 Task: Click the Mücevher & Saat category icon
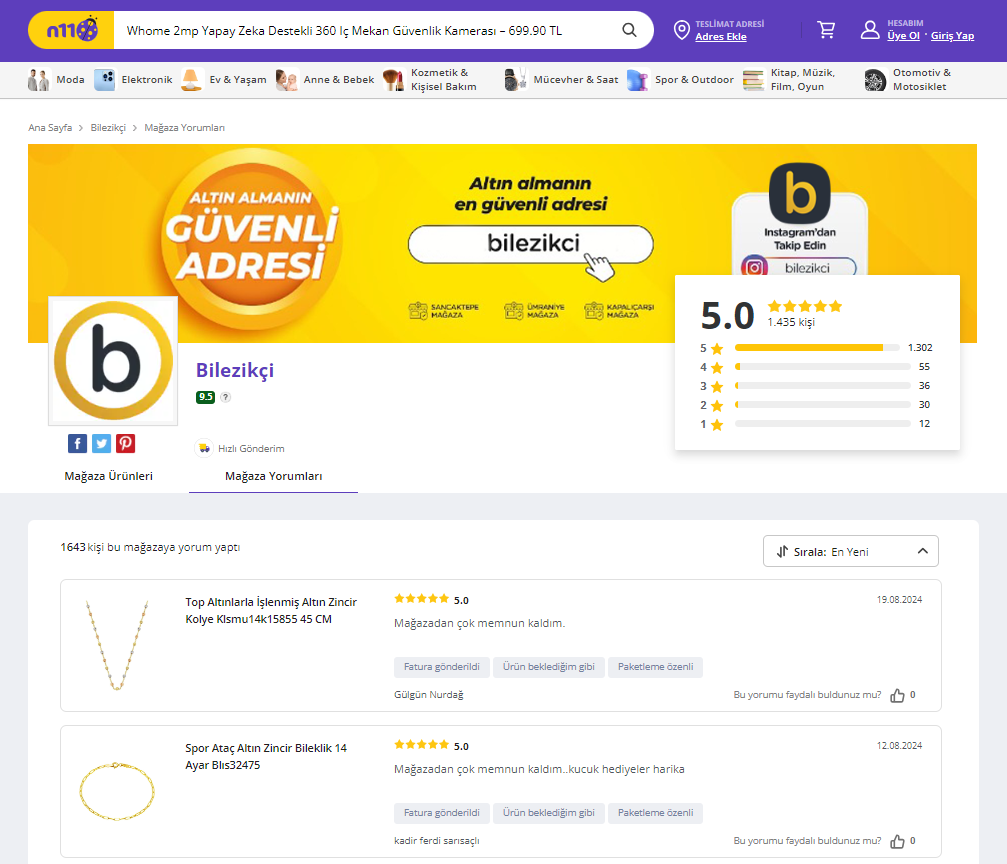(515, 80)
